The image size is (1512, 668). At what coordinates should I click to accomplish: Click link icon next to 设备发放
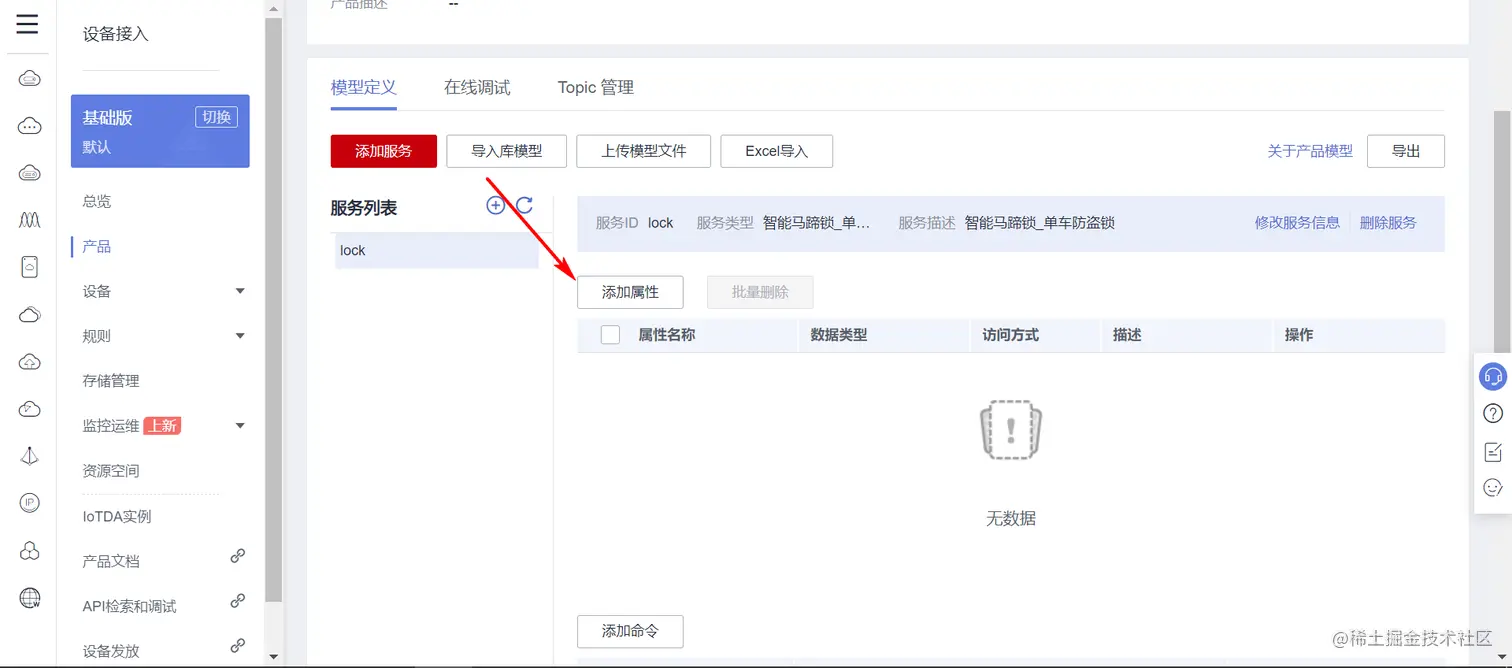[238, 646]
